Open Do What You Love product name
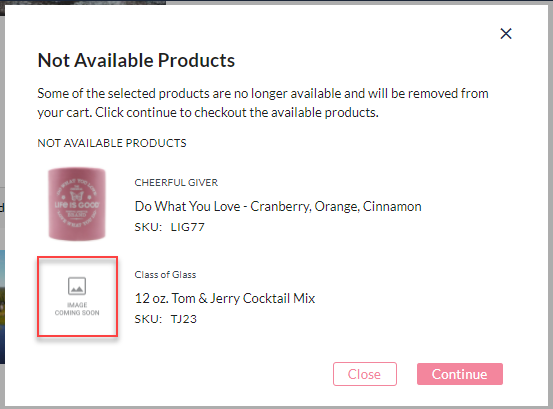 point(278,206)
